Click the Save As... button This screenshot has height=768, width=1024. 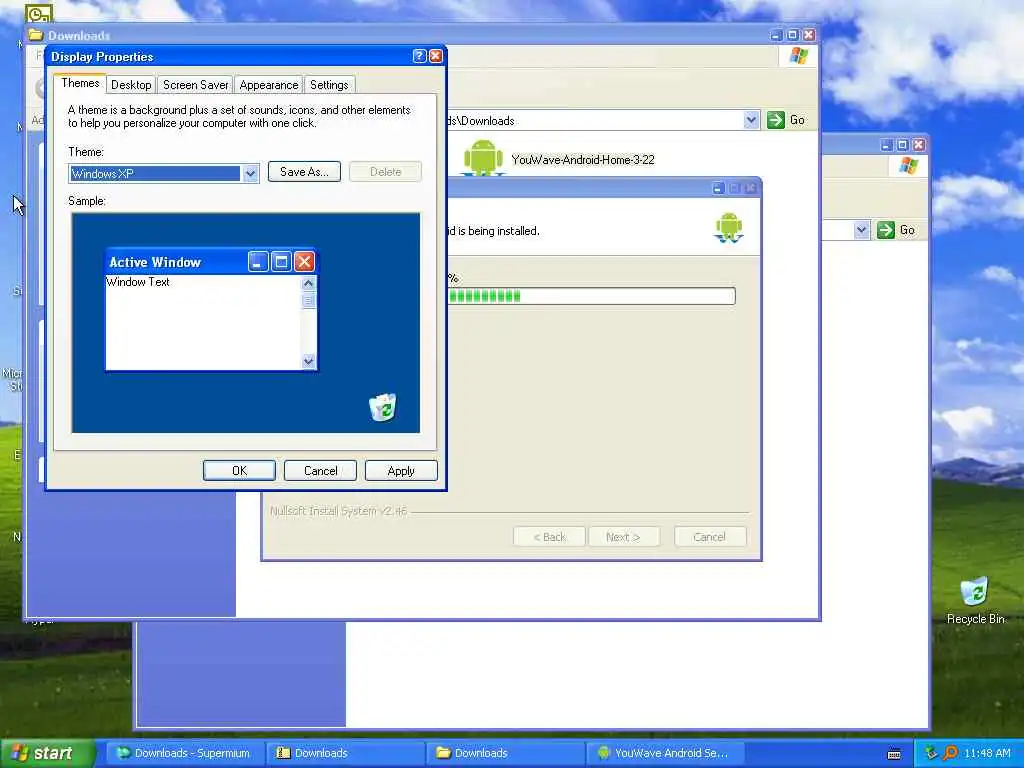click(x=304, y=172)
